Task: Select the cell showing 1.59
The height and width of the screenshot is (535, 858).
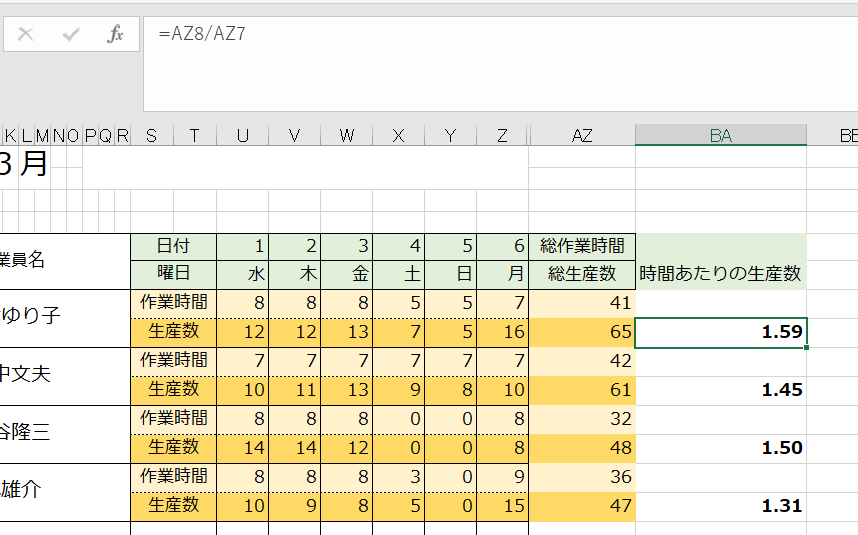Action: [x=720, y=332]
